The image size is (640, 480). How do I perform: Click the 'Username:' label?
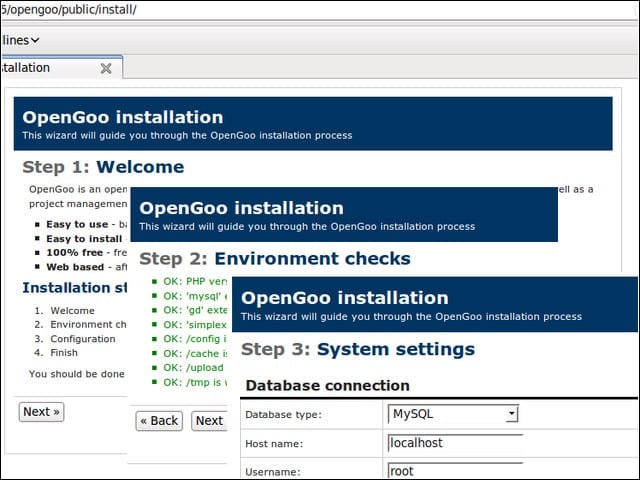click(273, 472)
